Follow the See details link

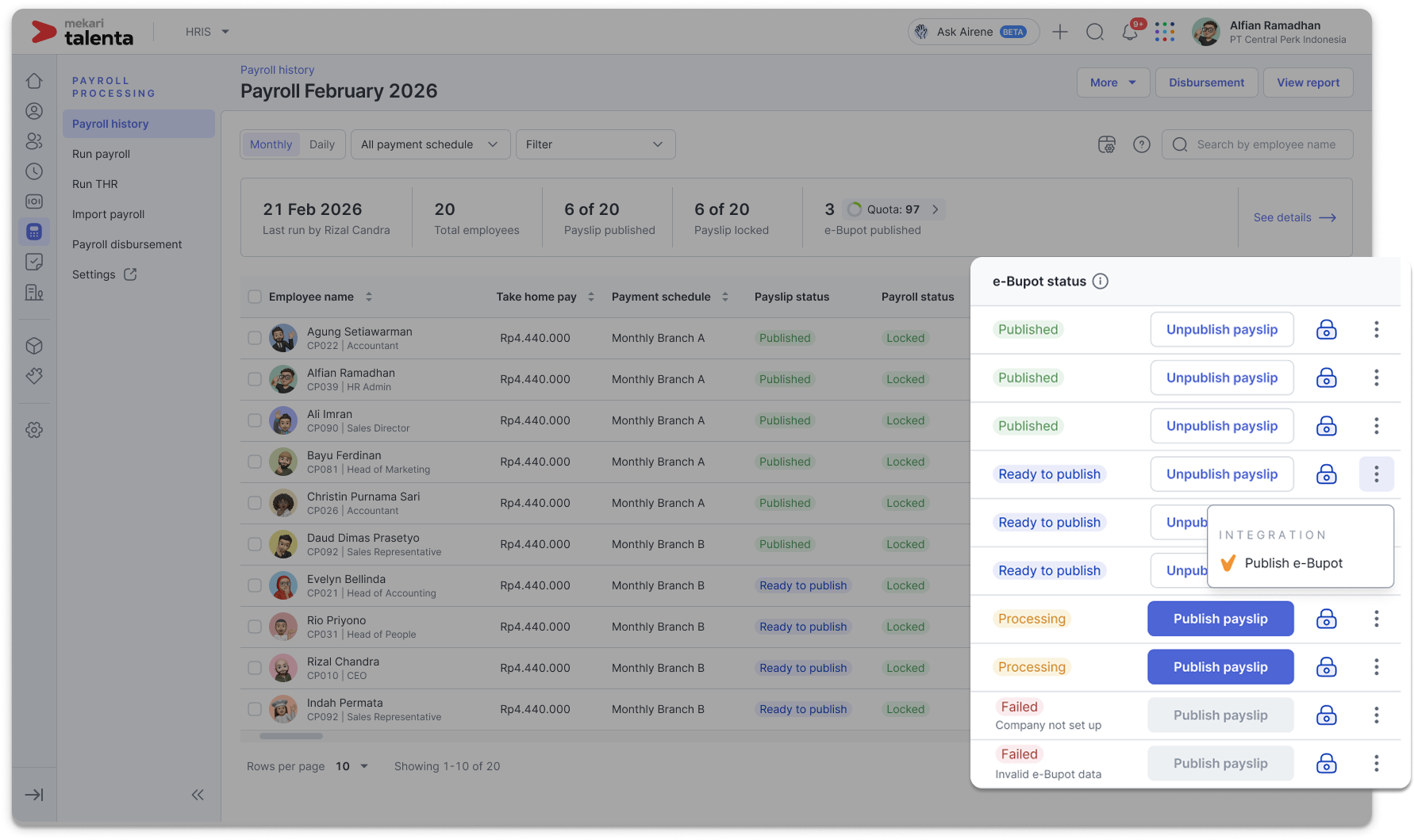(1294, 217)
